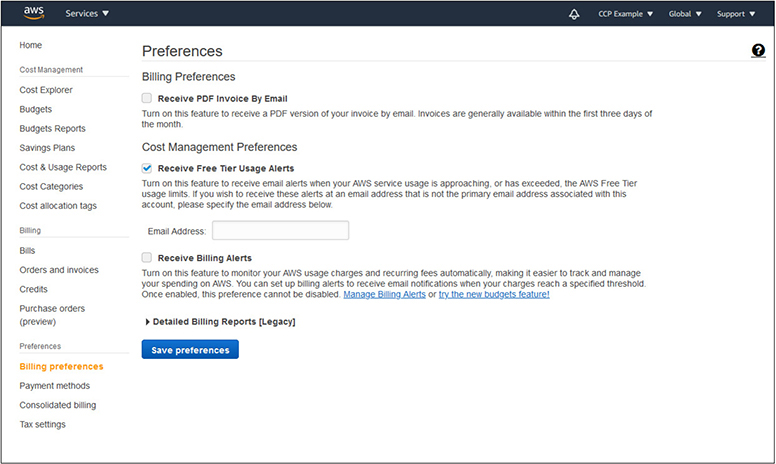Navigate to Savings Plans

click(47, 148)
